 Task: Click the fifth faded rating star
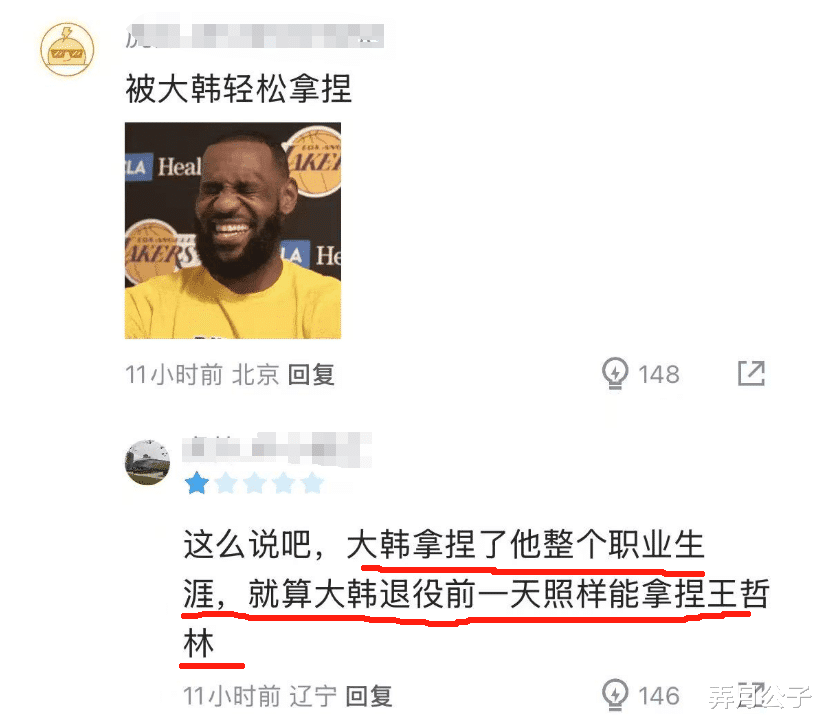click(x=313, y=483)
